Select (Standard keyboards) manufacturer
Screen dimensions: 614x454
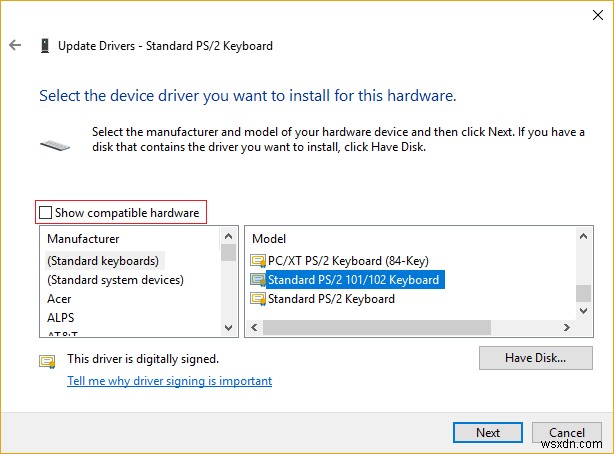(103, 260)
